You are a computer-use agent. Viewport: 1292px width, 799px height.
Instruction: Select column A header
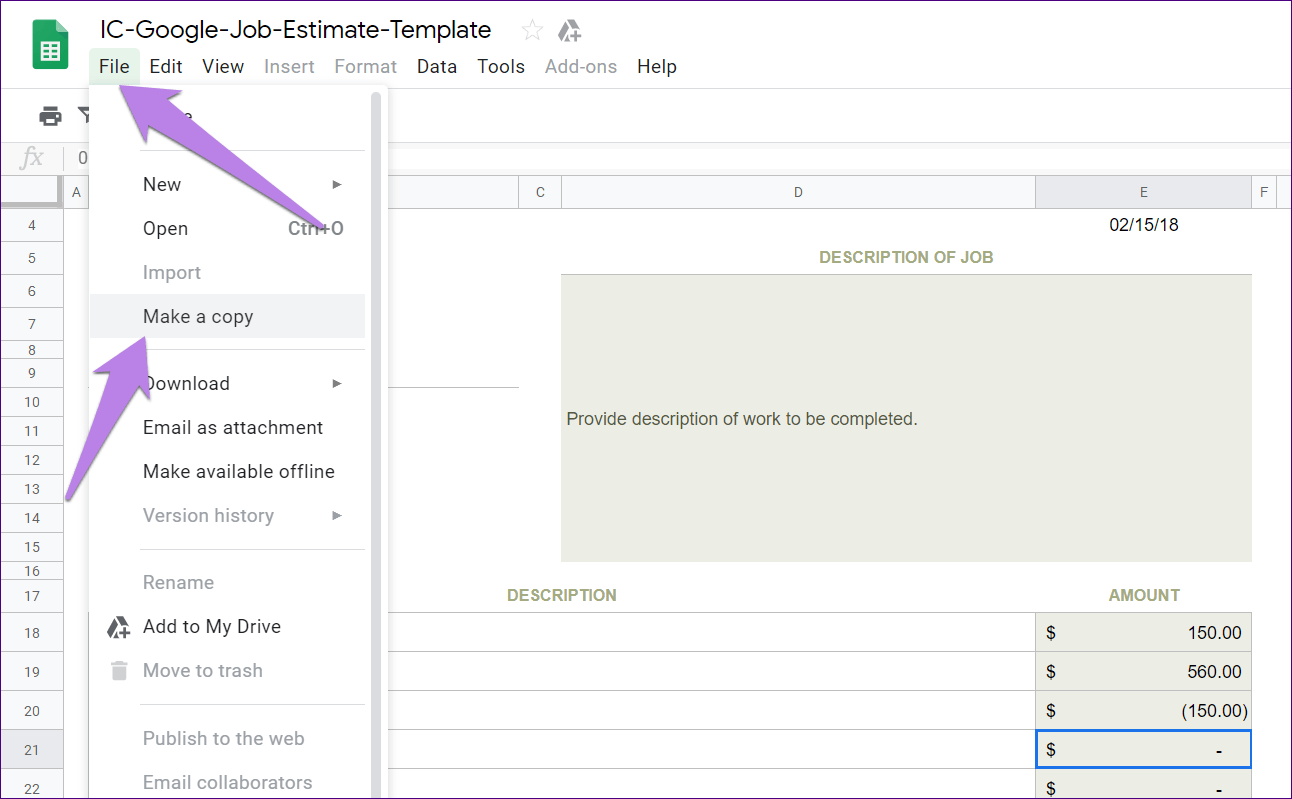point(76,192)
